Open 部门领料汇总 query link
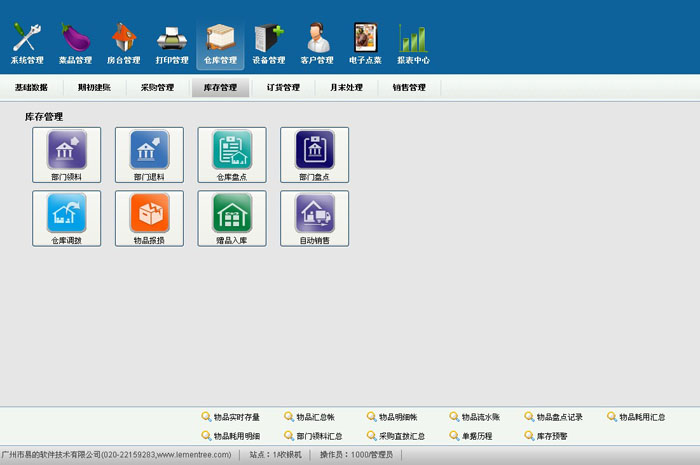The width and height of the screenshot is (700, 465). (313, 436)
